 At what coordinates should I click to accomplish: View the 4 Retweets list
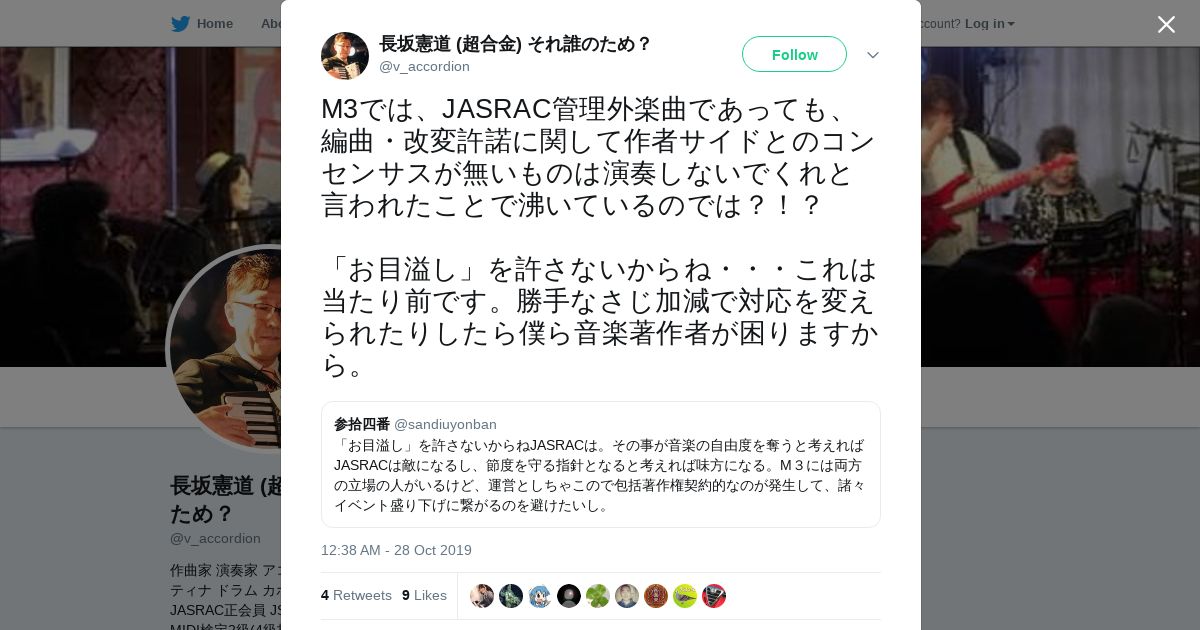click(x=356, y=595)
